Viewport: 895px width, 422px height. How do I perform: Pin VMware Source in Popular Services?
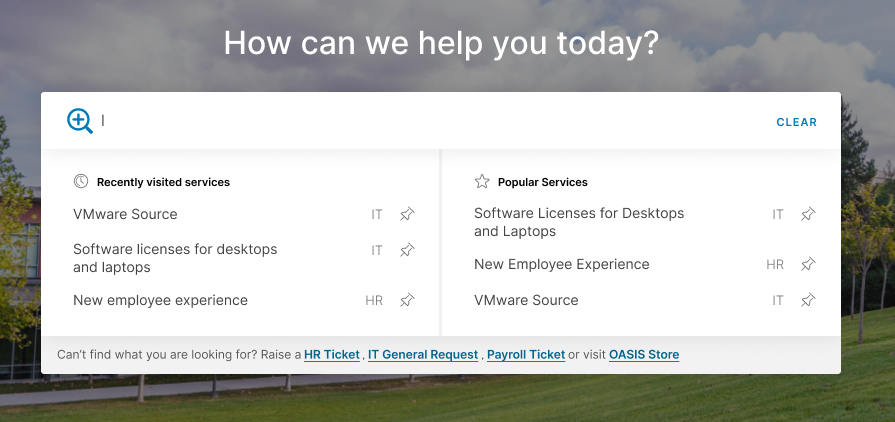coord(808,300)
